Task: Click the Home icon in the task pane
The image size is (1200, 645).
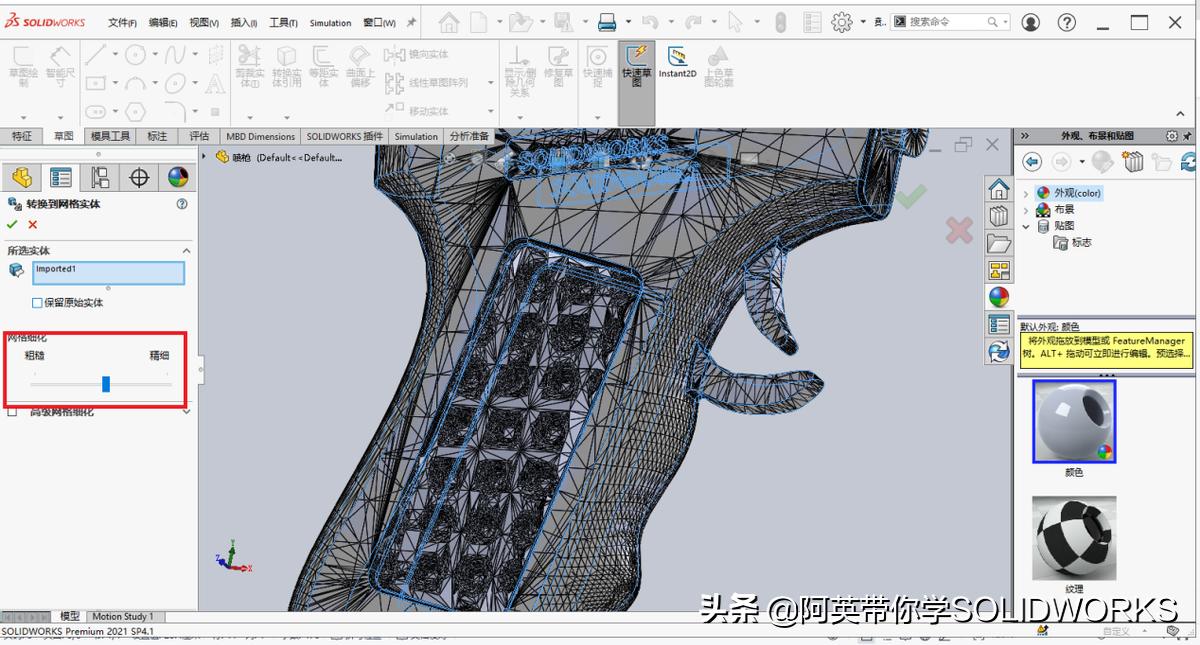Action: 997,188
